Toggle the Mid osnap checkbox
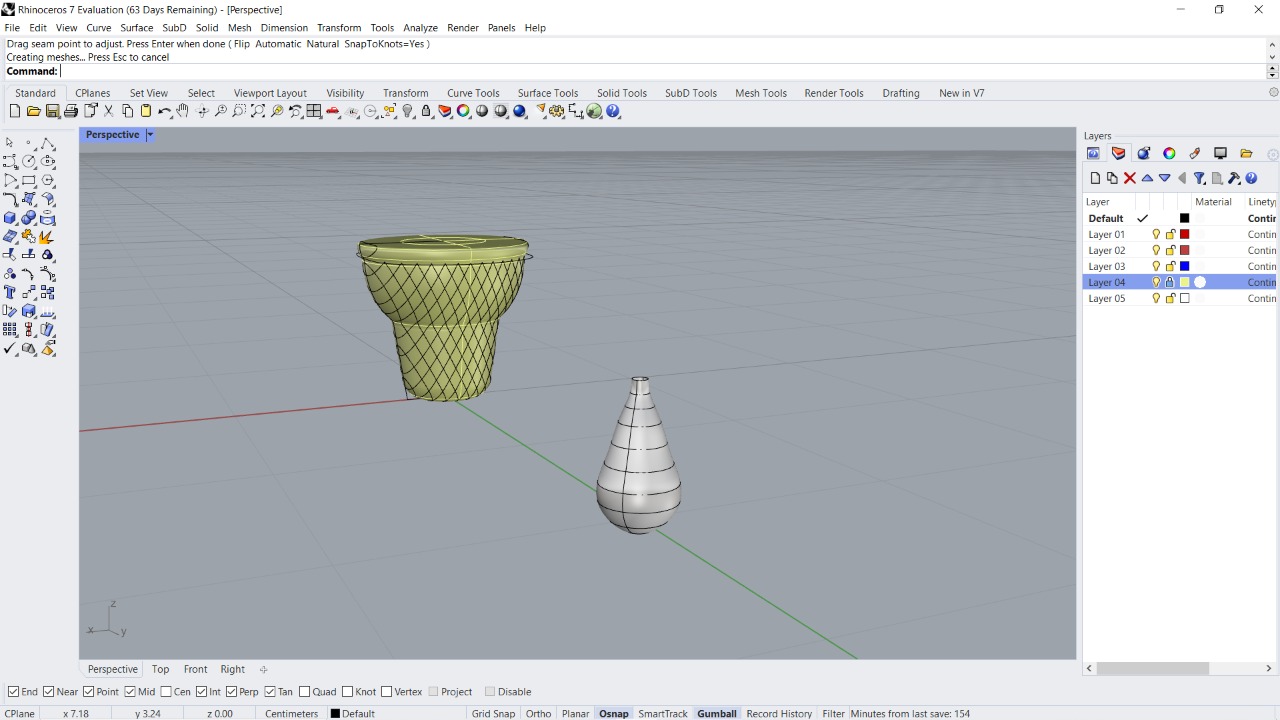 click(x=130, y=692)
